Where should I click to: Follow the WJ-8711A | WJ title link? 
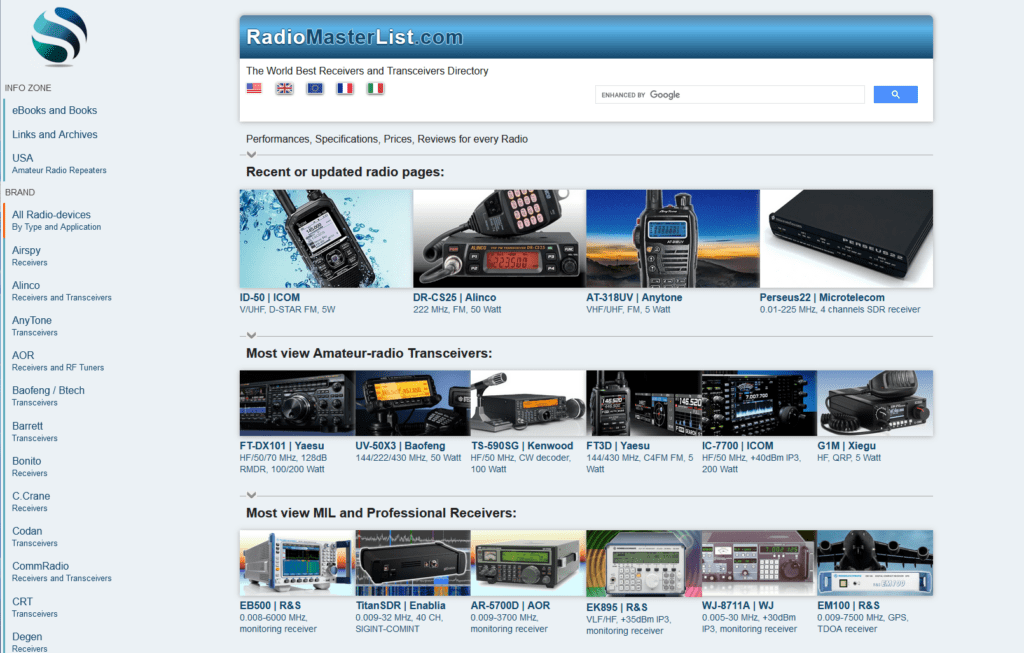(737, 606)
